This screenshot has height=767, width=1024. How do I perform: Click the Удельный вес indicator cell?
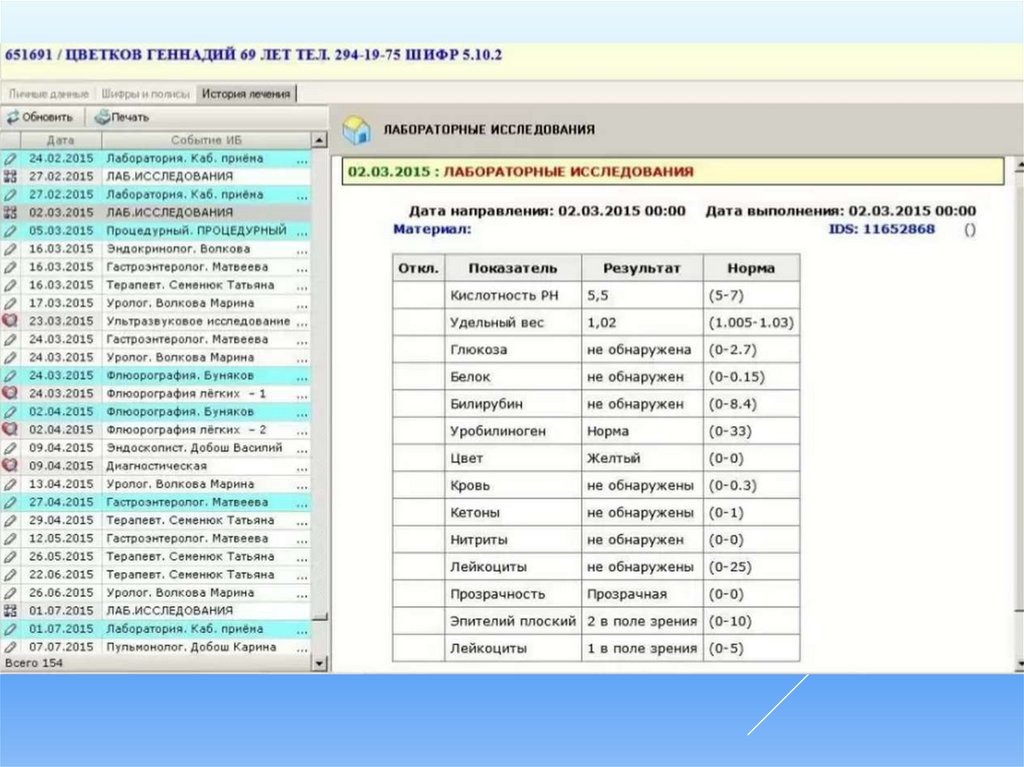click(513, 323)
